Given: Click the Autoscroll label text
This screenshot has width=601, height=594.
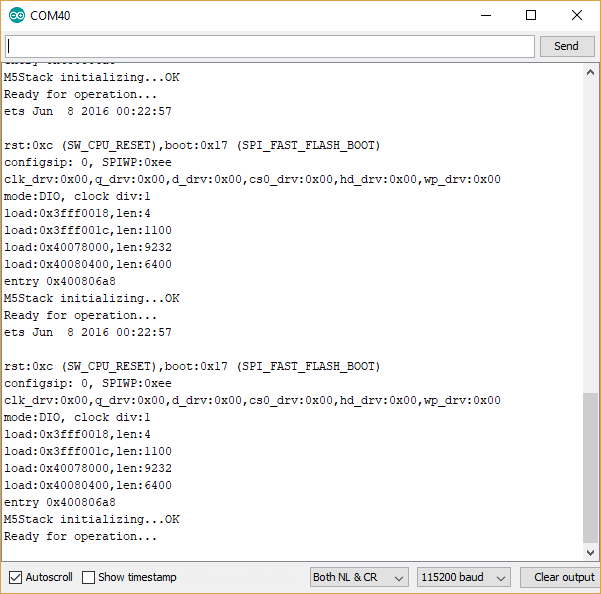Looking at the screenshot, I should click(49, 577).
